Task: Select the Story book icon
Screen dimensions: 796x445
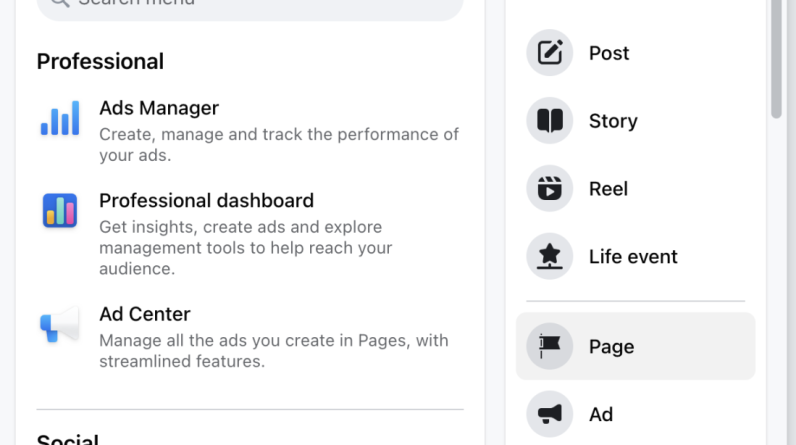Action: [x=550, y=121]
